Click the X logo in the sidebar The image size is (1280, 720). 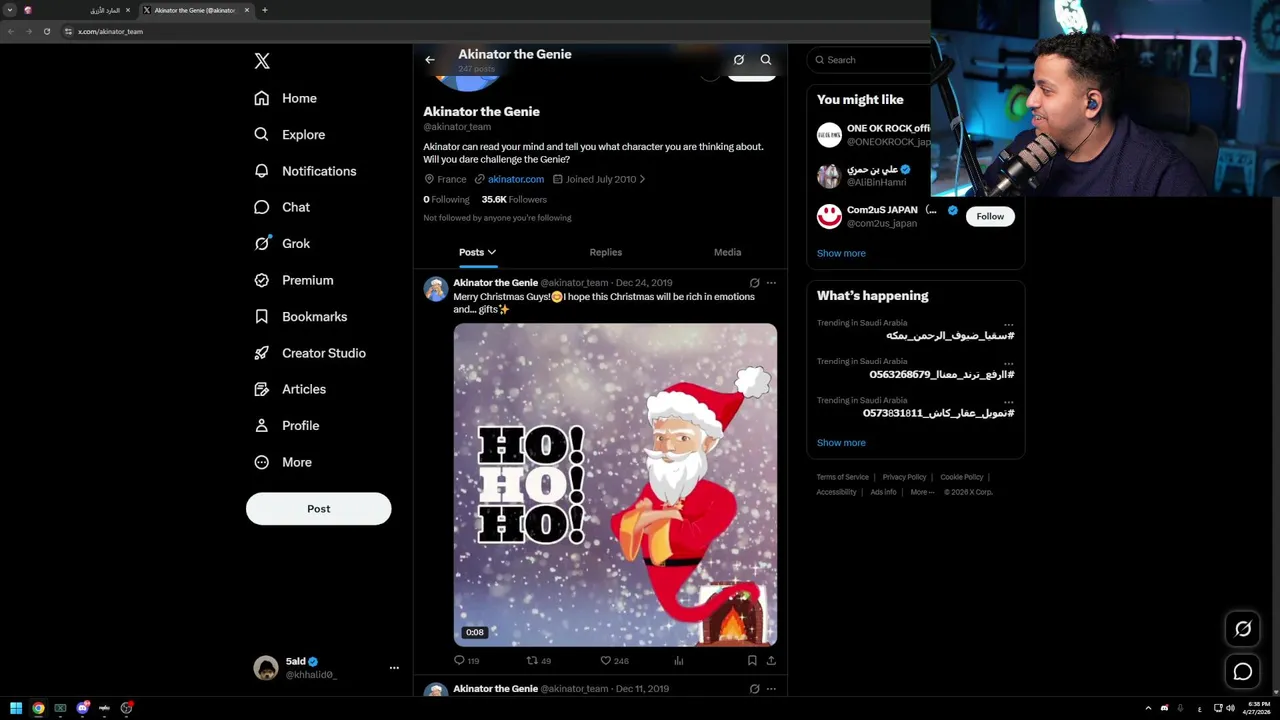262,61
